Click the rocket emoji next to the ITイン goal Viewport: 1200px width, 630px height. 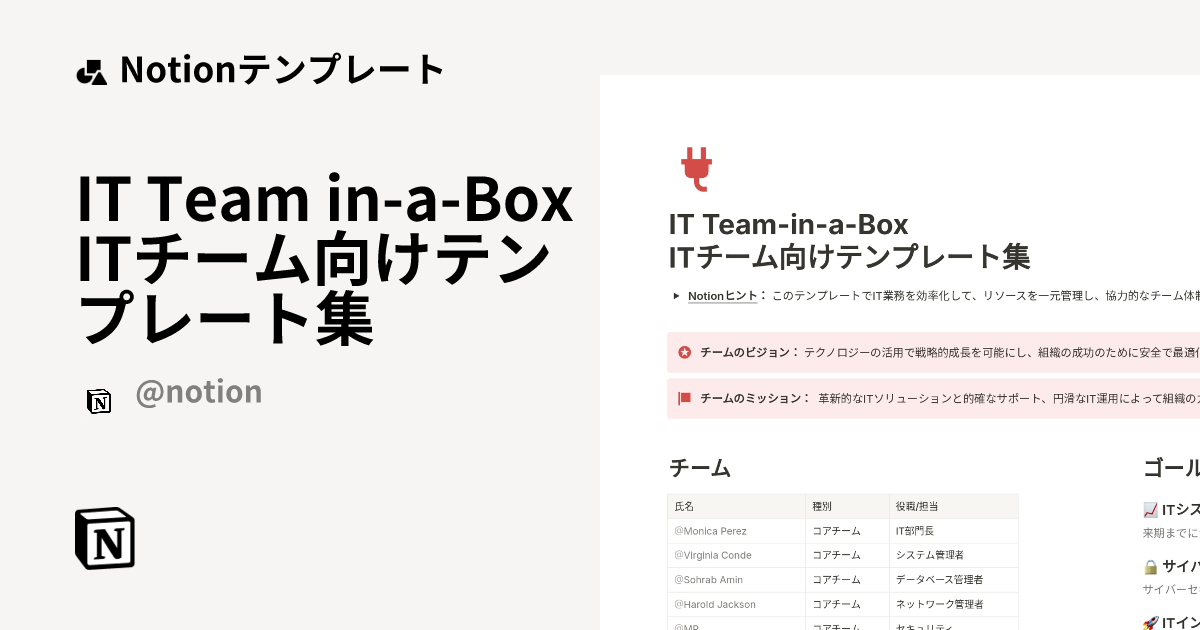pos(1148,622)
